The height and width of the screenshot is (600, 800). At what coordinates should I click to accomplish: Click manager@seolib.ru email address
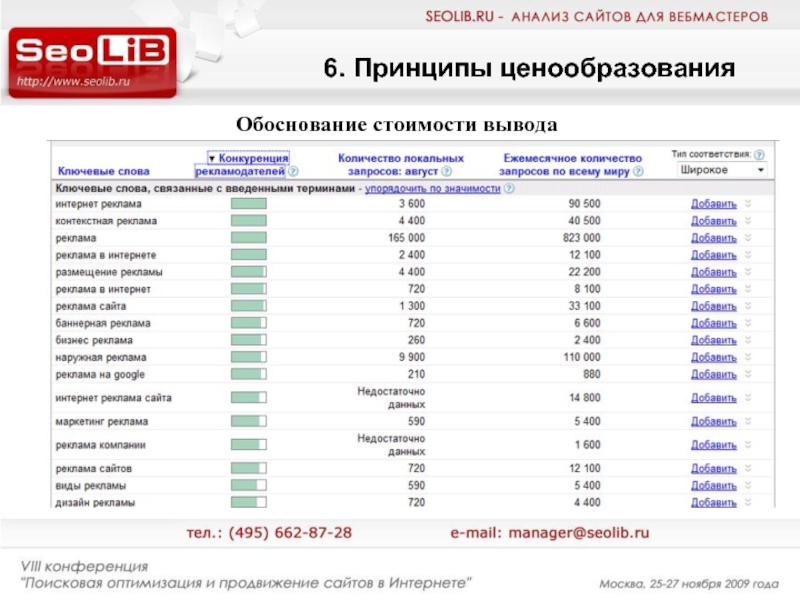point(579,533)
